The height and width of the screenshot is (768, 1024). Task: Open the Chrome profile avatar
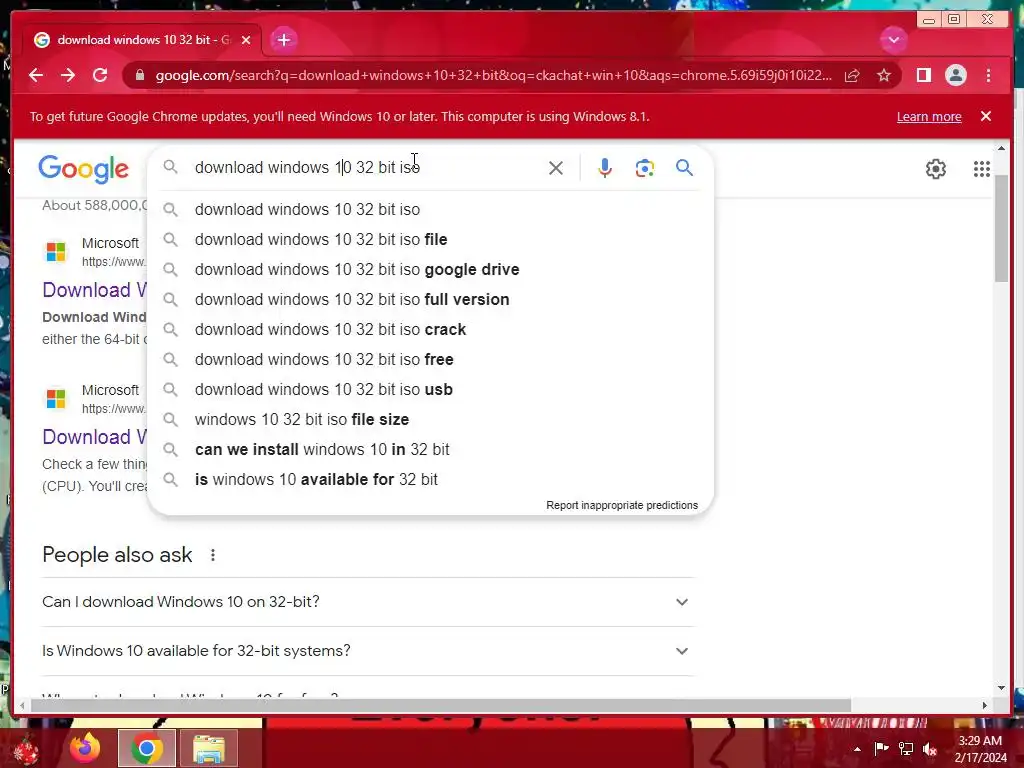pyautogui.click(x=955, y=75)
